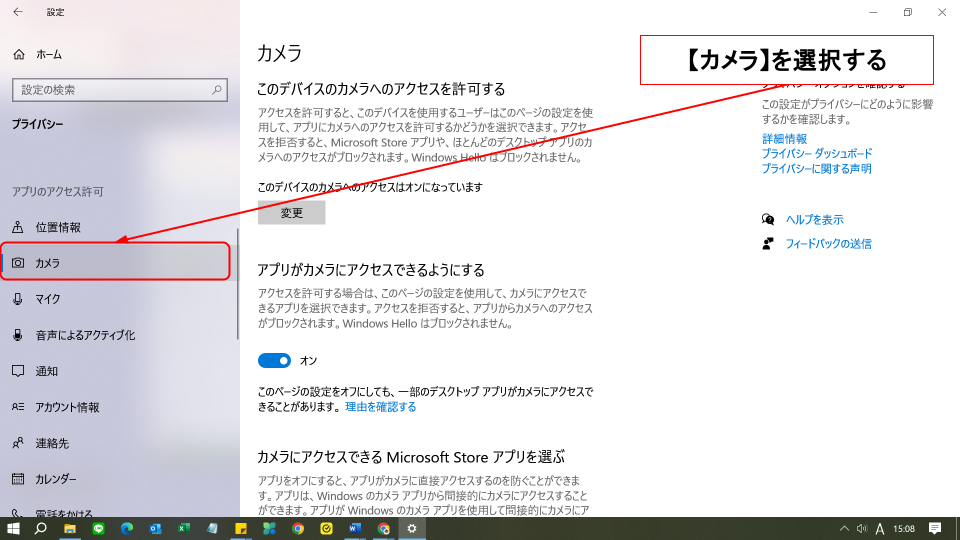This screenshot has height=540, width=960.
Task: Open the 通知 notifications permission page
Action: click(47, 371)
